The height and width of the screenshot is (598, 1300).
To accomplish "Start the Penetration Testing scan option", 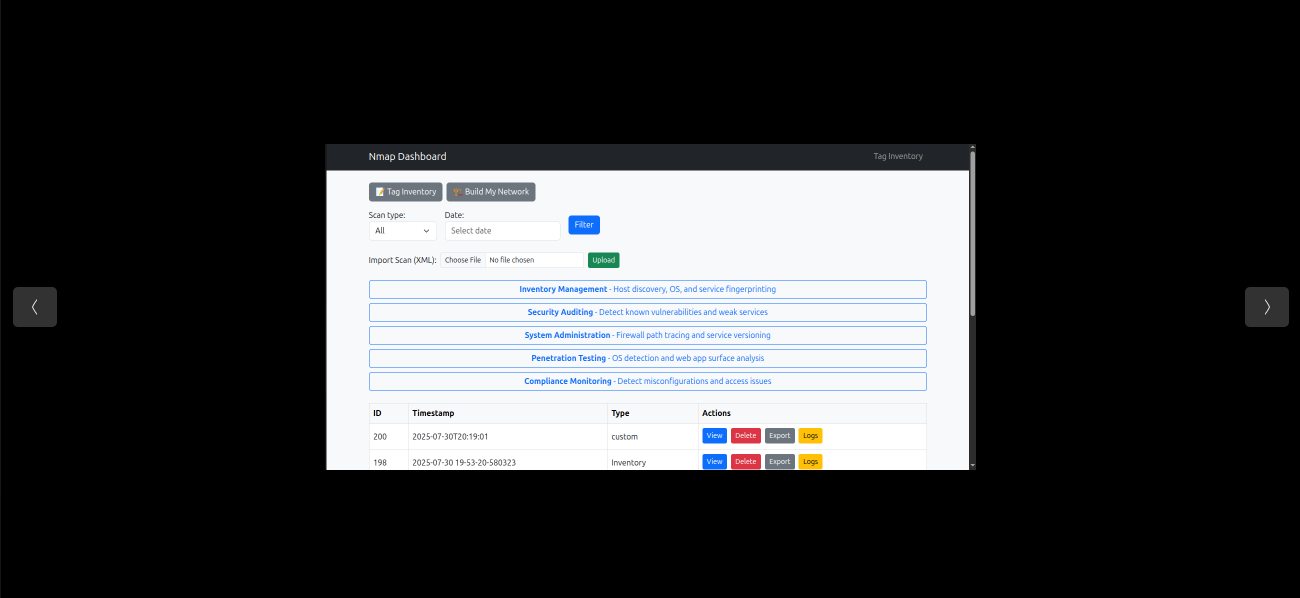I will [x=647, y=358].
